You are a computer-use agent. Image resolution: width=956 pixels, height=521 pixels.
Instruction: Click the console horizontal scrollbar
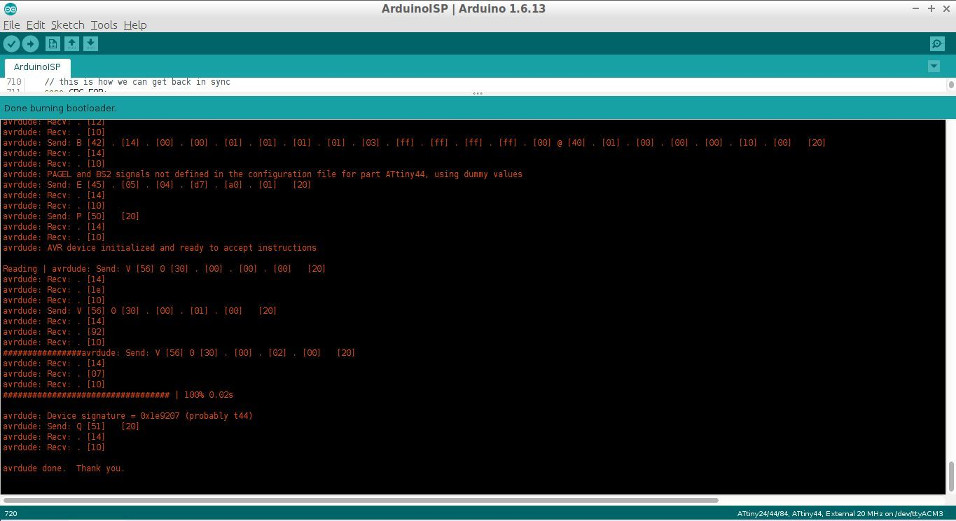[x=360, y=500]
